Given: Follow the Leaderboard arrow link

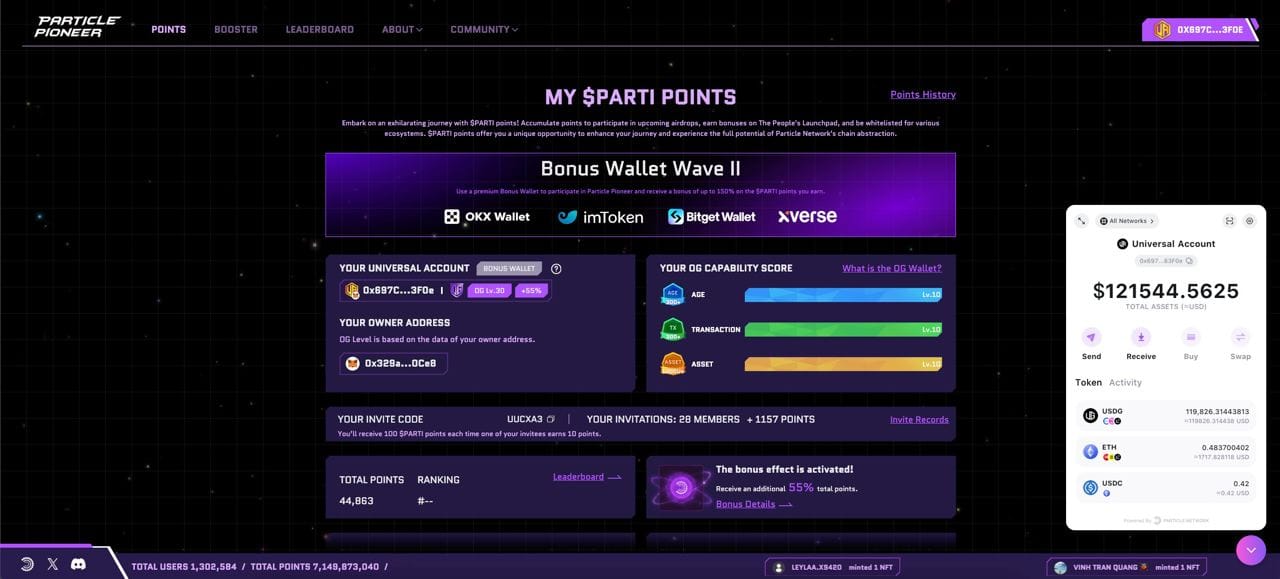Looking at the screenshot, I should click(587, 477).
